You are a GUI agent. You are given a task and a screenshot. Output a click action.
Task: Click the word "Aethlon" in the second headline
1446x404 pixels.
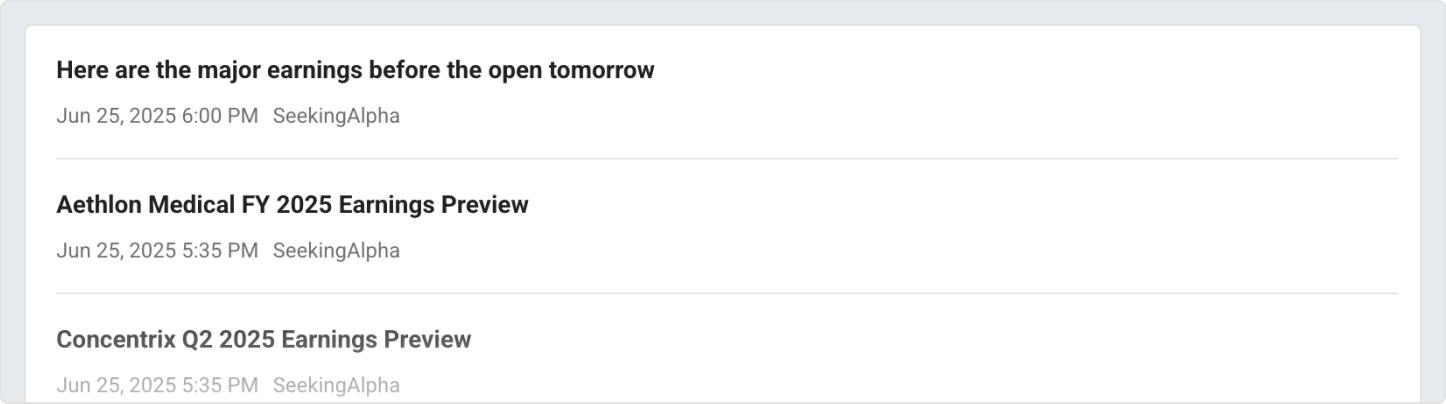pyautogui.click(x=99, y=205)
